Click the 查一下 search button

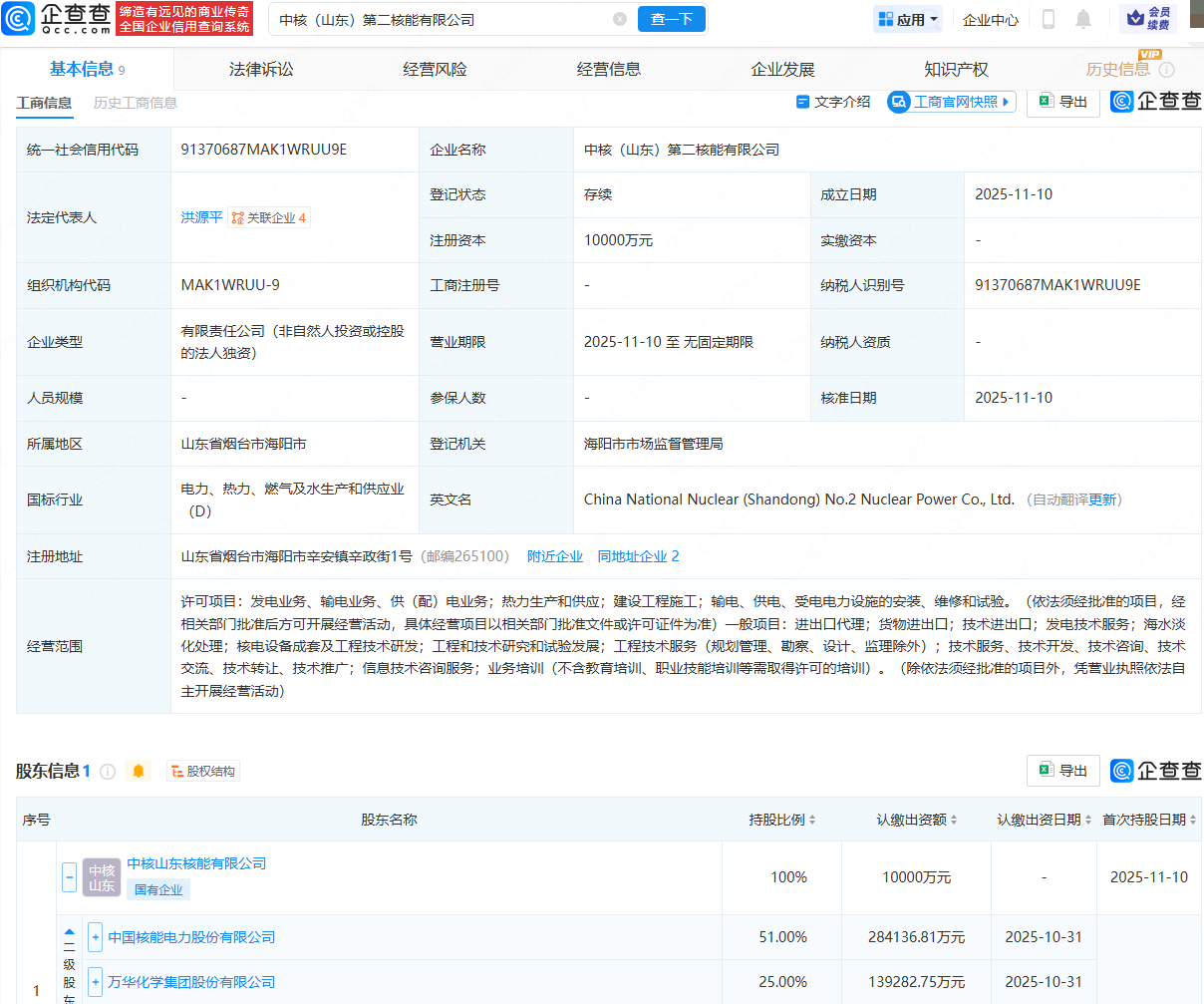(671, 19)
